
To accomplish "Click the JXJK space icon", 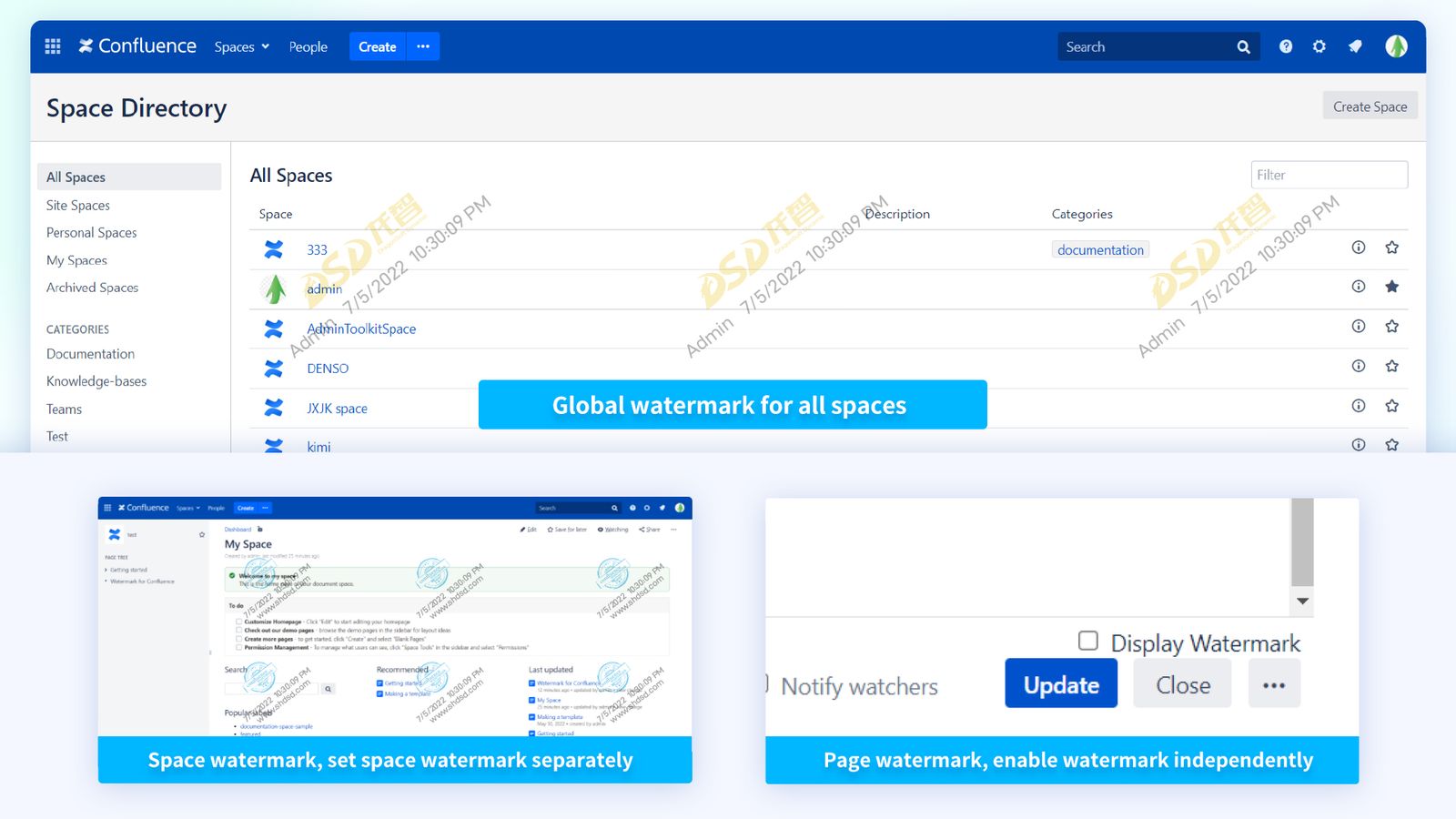I will (x=274, y=408).
